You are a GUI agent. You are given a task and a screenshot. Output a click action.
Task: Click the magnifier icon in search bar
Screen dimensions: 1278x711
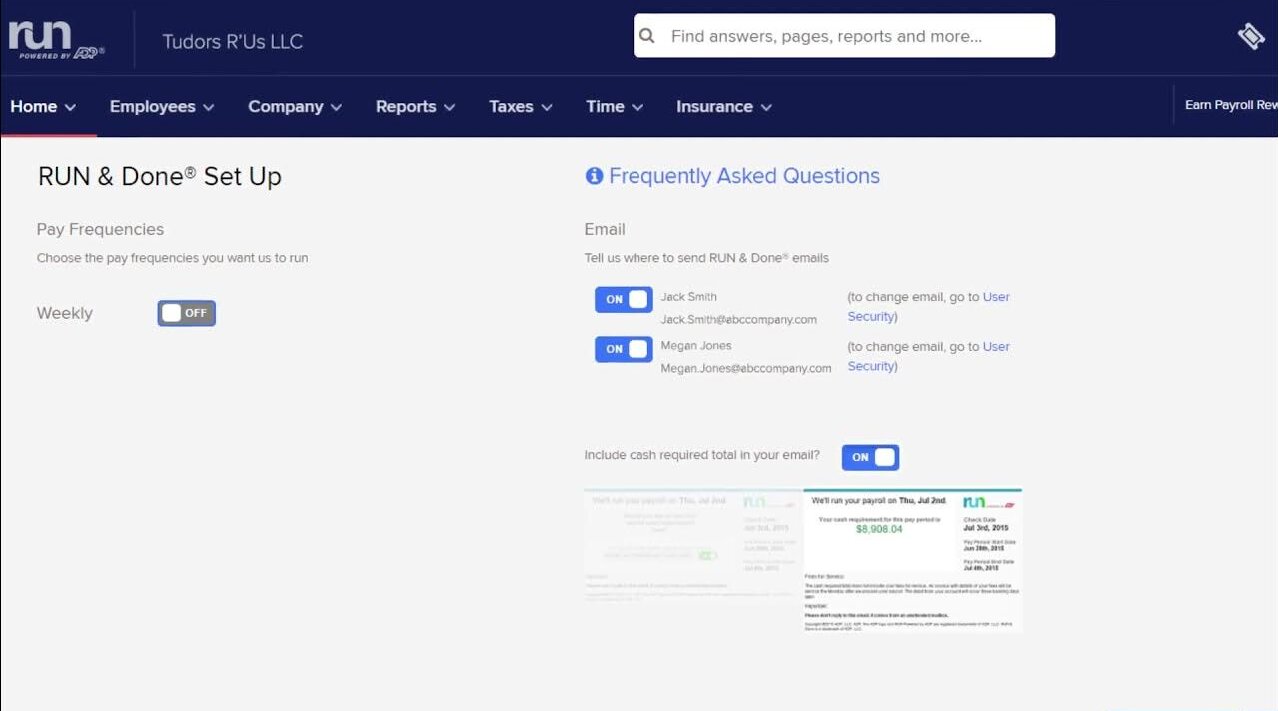tap(647, 36)
